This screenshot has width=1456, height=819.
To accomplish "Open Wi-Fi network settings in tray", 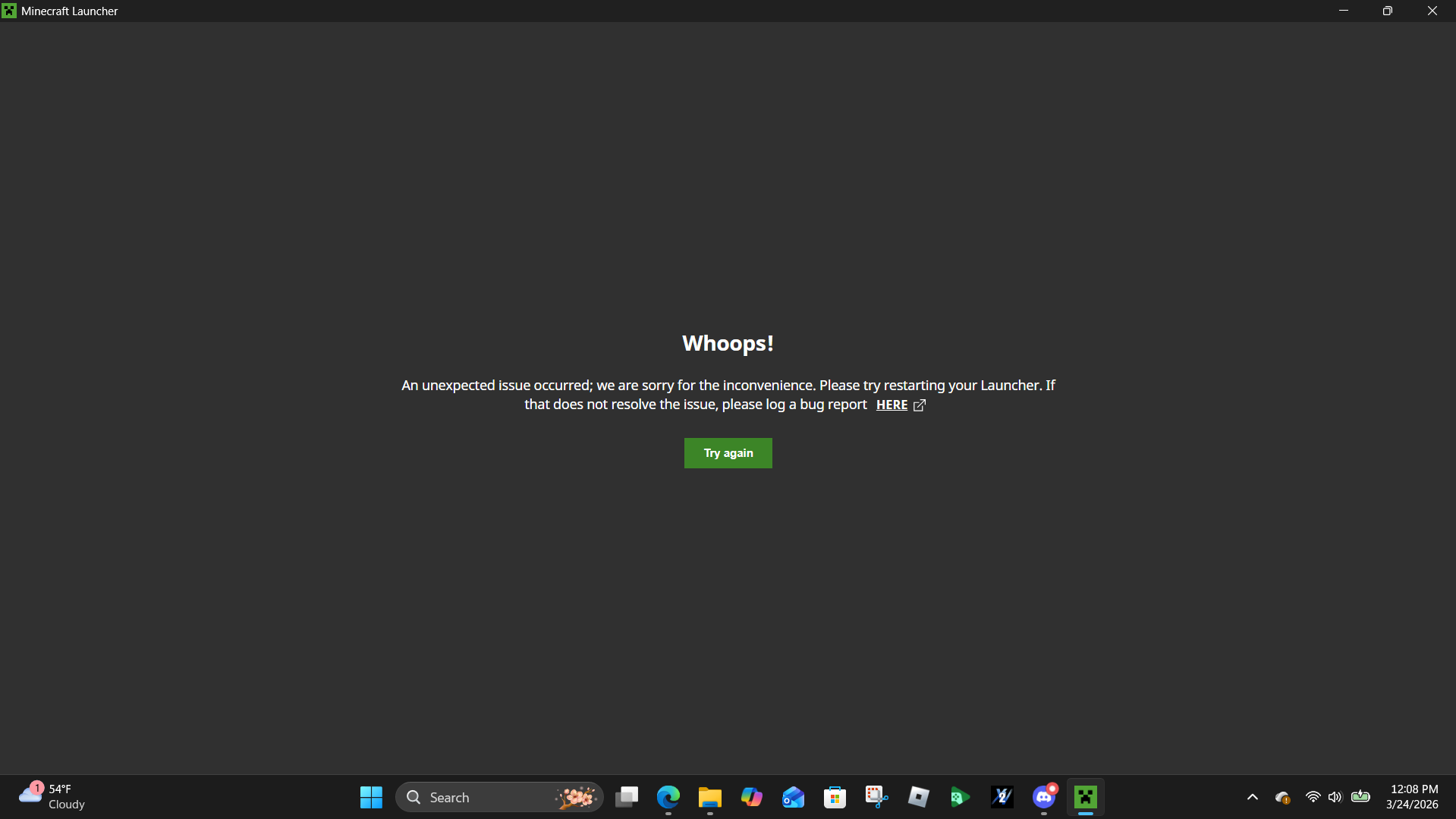I will (1313, 797).
